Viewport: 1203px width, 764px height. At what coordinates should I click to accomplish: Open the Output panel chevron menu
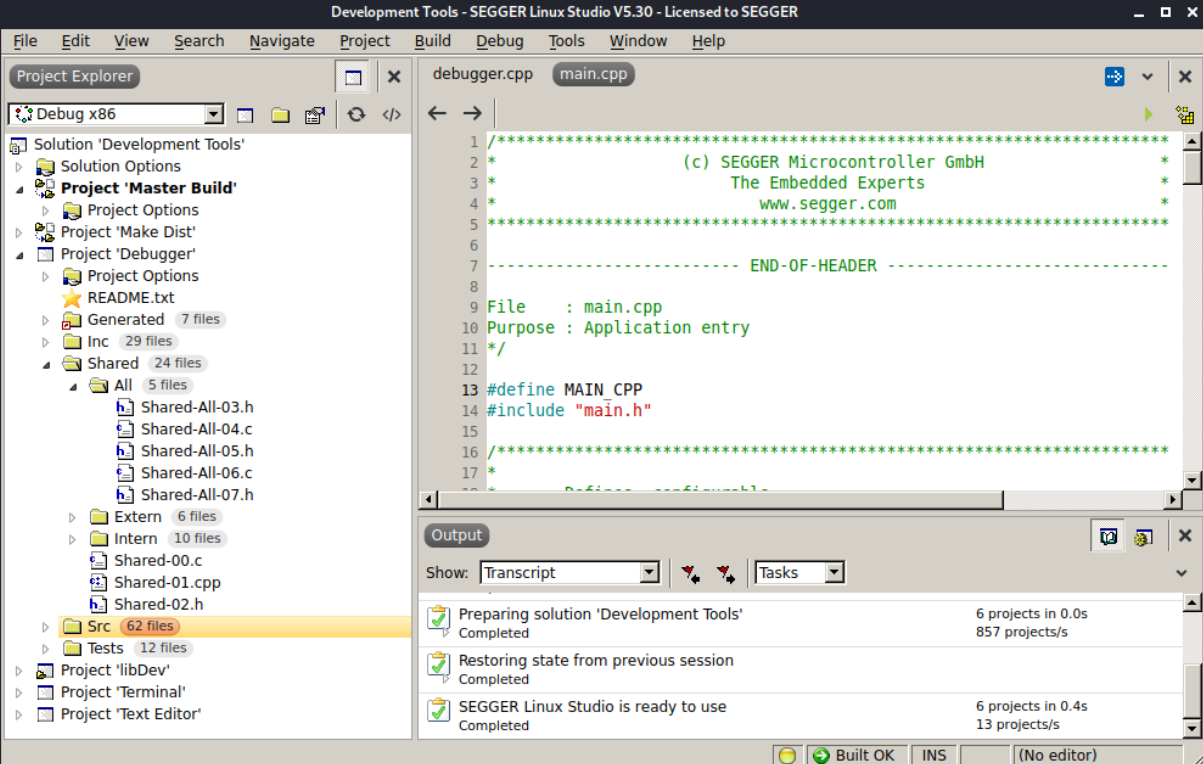(x=1184, y=573)
